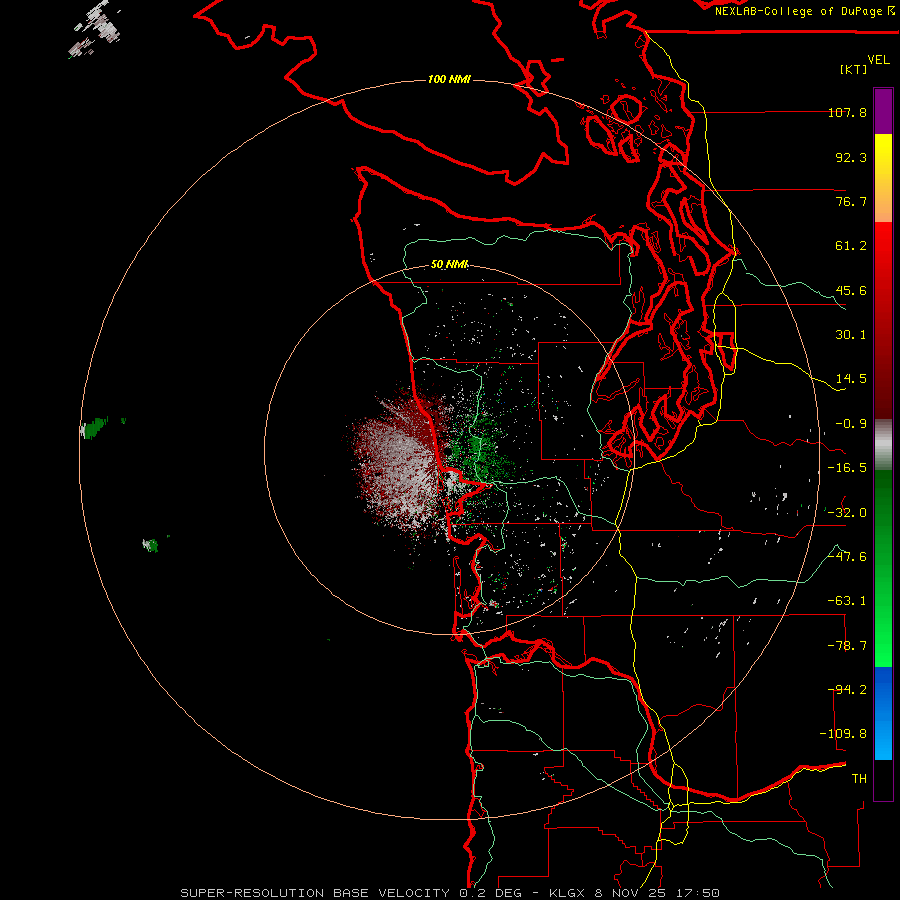The image size is (900, 900).
Task: Click the TH threshold legend label
Action: [x=859, y=778]
